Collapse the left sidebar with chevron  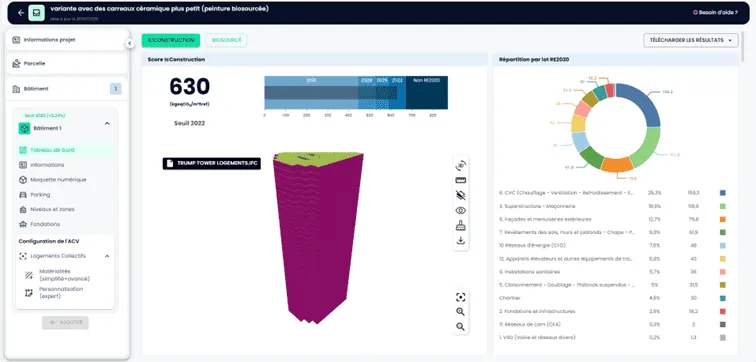pos(130,43)
